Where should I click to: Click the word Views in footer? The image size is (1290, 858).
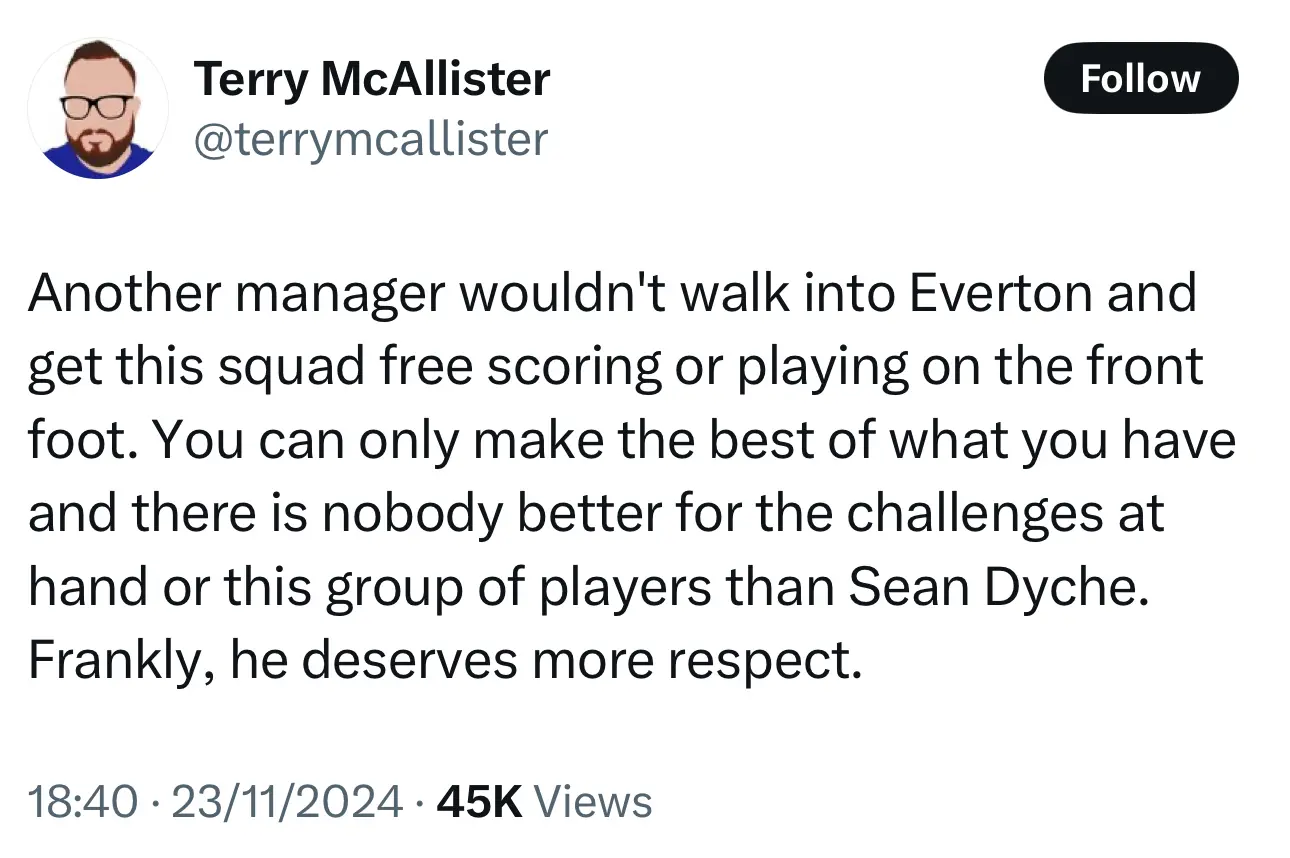click(x=593, y=802)
